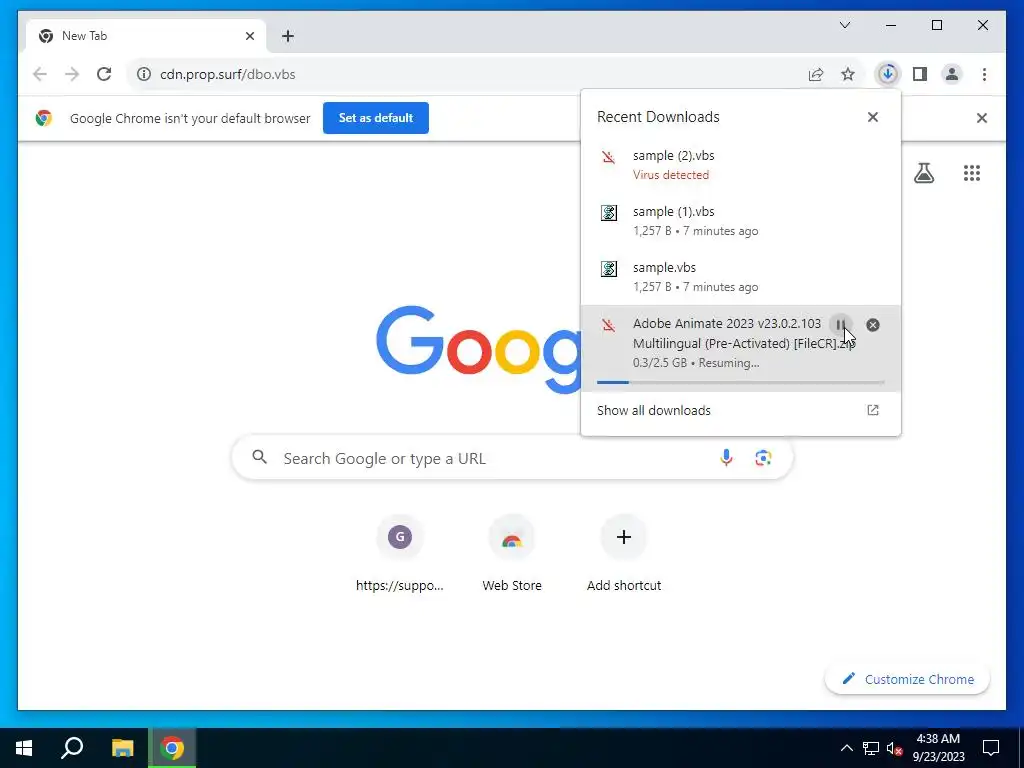Open a new tab with the plus button
This screenshot has height=768, width=1024.
point(288,36)
